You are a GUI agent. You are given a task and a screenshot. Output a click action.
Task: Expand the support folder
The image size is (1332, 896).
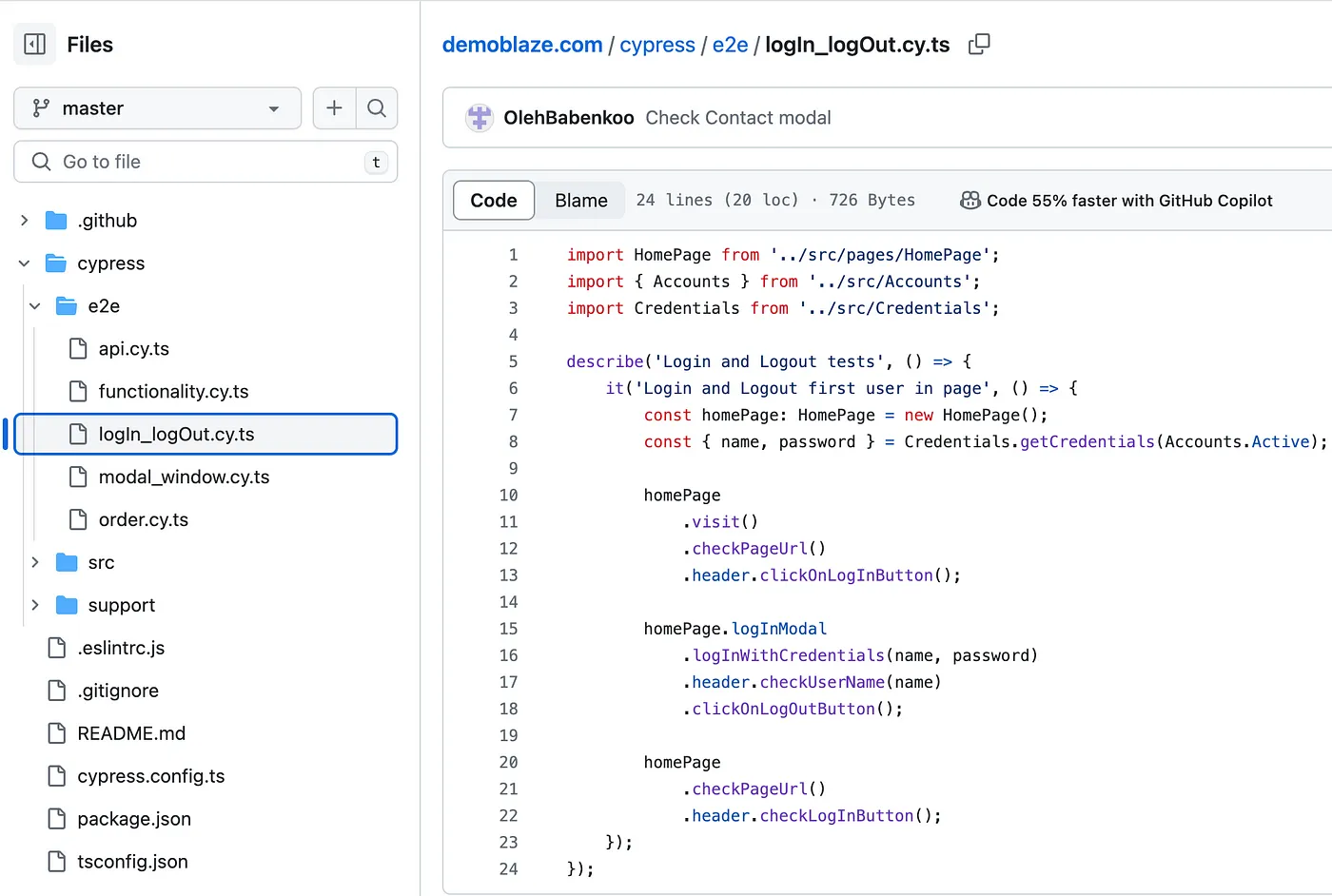click(35, 605)
